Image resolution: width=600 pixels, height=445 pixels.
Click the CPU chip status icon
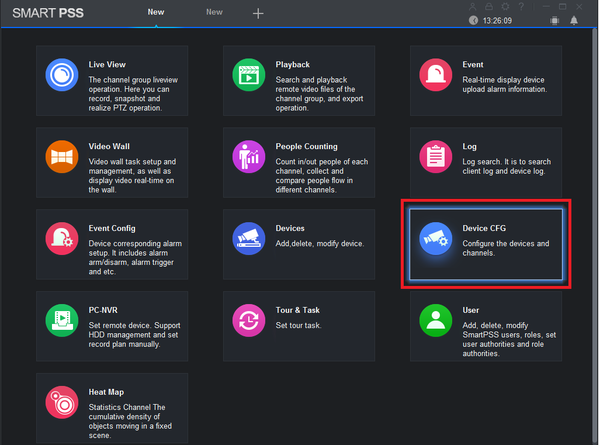click(554, 20)
